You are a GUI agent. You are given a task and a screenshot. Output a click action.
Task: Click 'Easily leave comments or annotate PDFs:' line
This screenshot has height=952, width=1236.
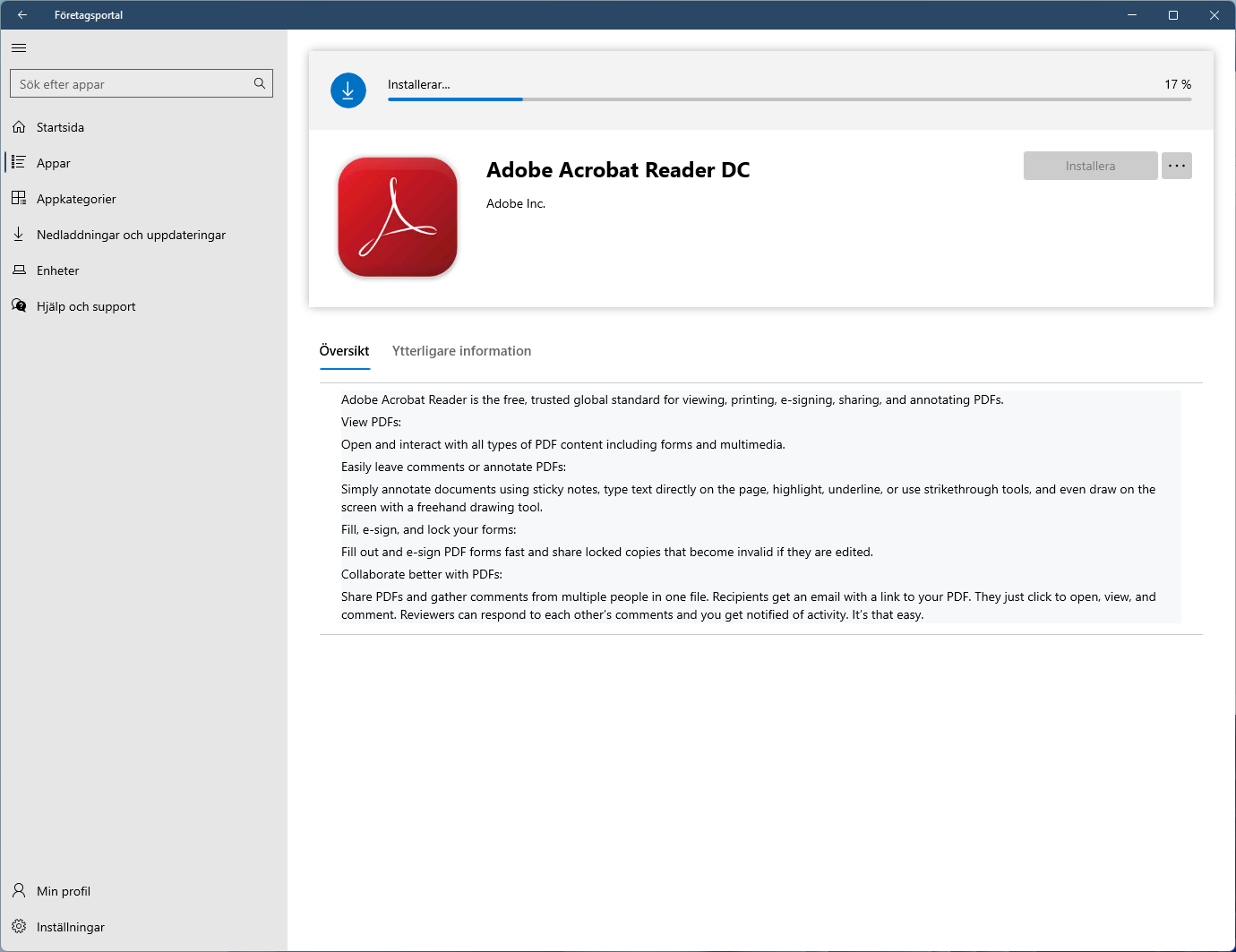click(453, 467)
